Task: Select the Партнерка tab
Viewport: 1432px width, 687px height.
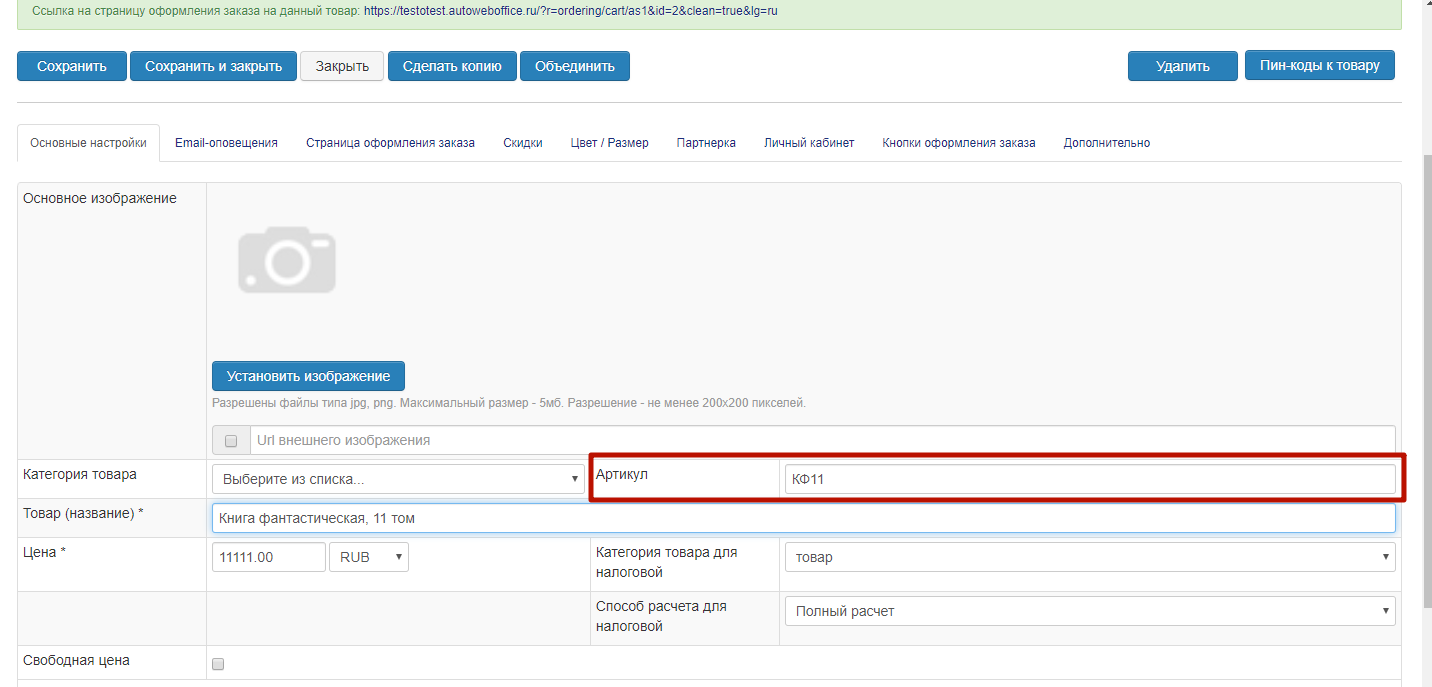Action: [705, 143]
